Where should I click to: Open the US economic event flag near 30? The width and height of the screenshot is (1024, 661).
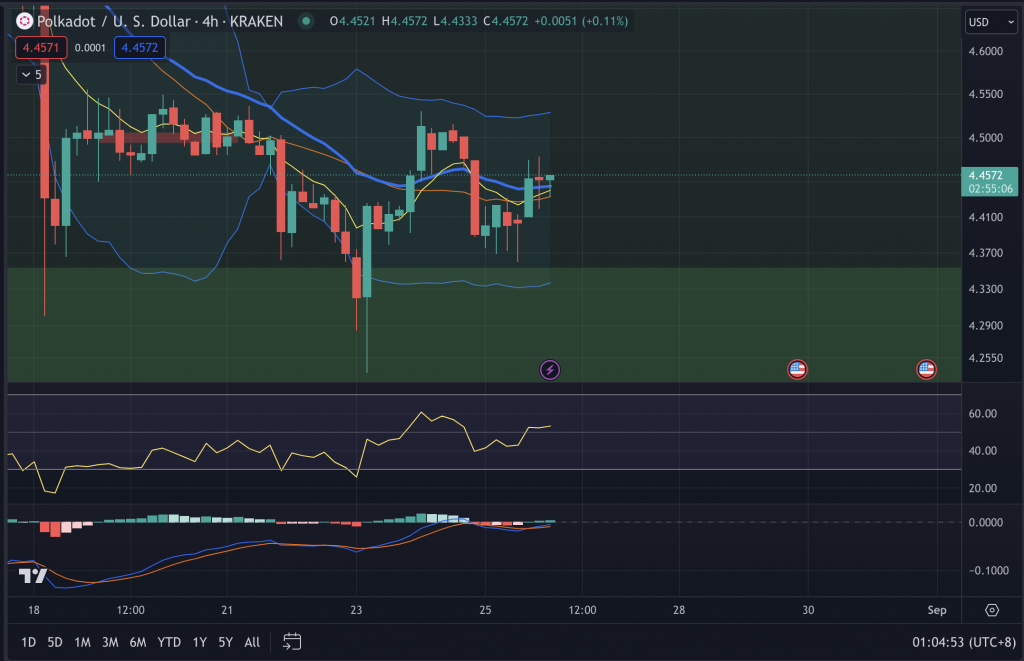click(x=797, y=370)
